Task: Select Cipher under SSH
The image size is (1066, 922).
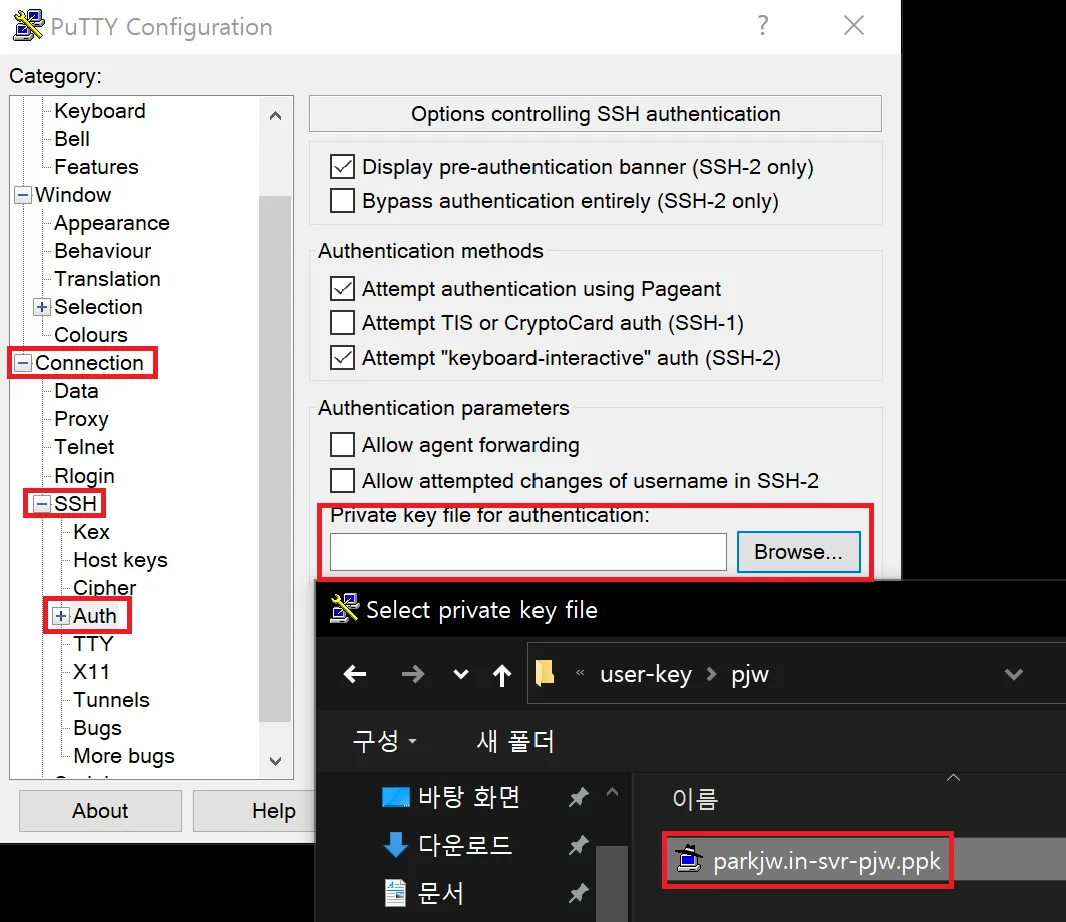Action: tap(105, 587)
